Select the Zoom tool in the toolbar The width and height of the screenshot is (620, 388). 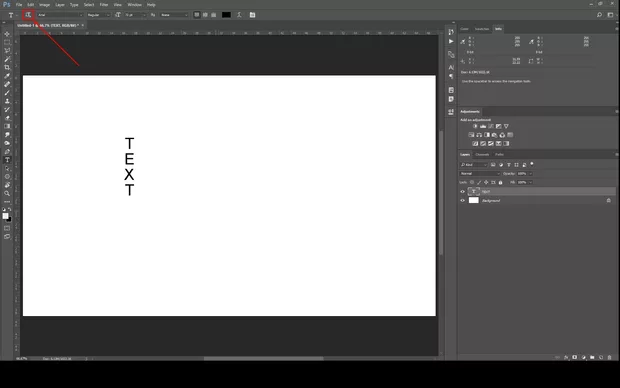(7, 193)
